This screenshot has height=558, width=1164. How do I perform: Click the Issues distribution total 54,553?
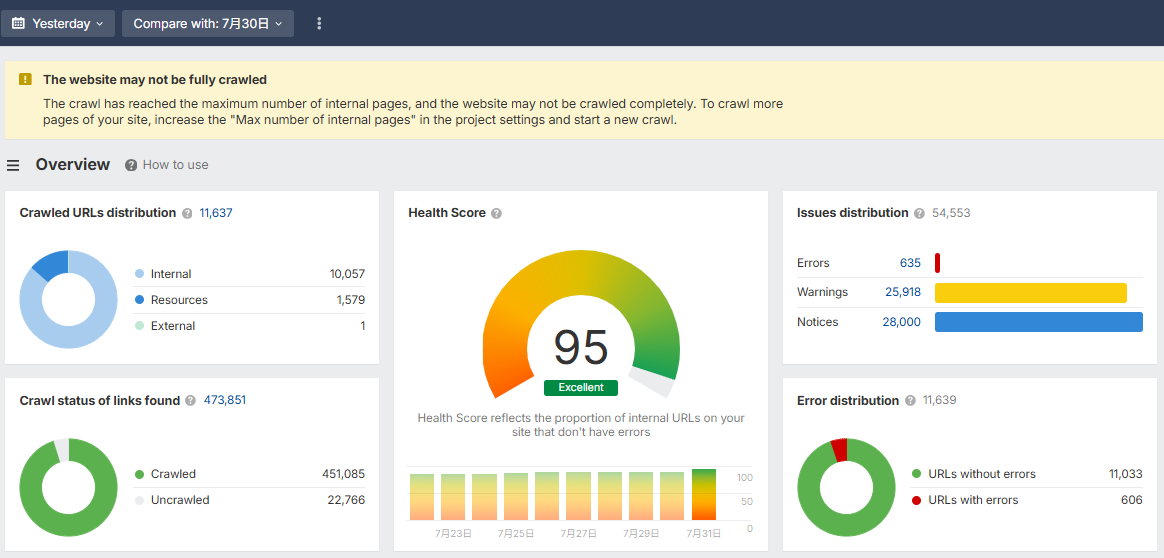click(x=951, y=213)
